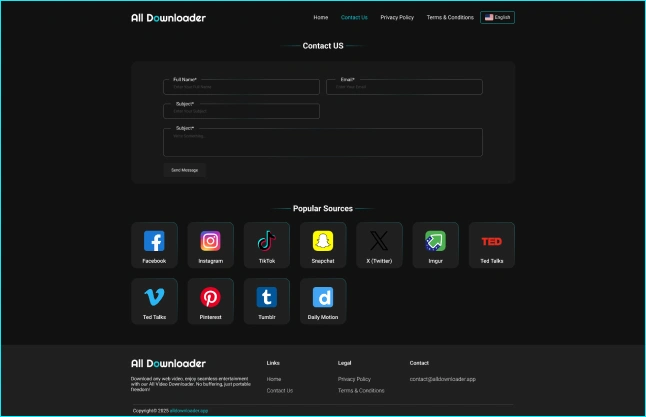Click the TikTok source icon
Viewport: 646px width, 417px height.
click(x=267, y=242)
